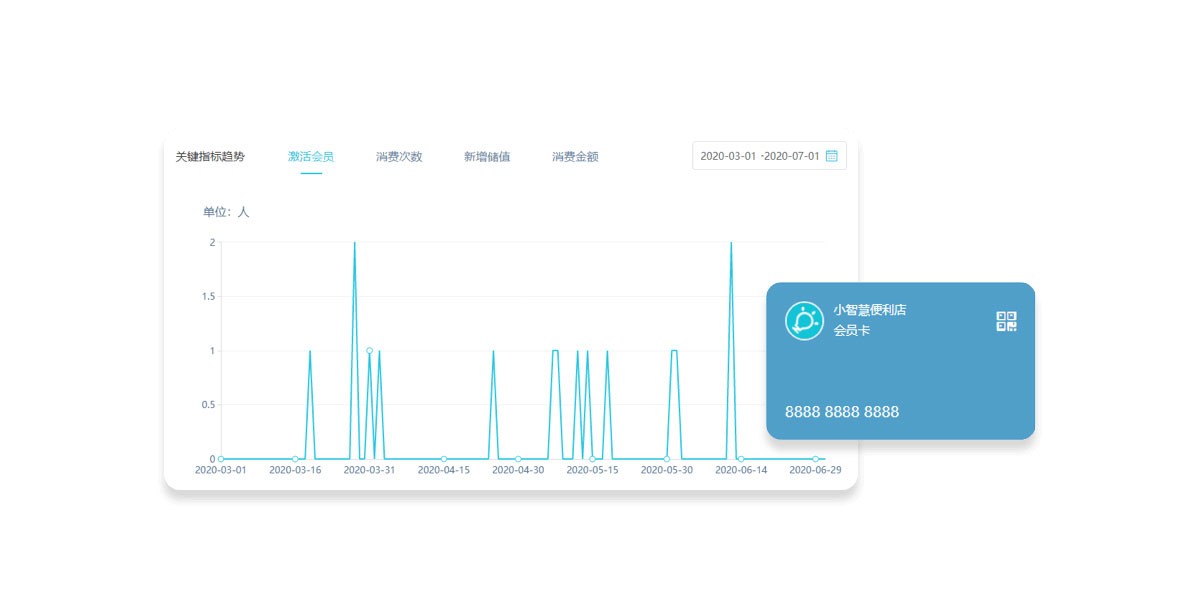Select the 消费金额 tab
Viewport: 1200px width, 600px height.
(x=575, y=157)
